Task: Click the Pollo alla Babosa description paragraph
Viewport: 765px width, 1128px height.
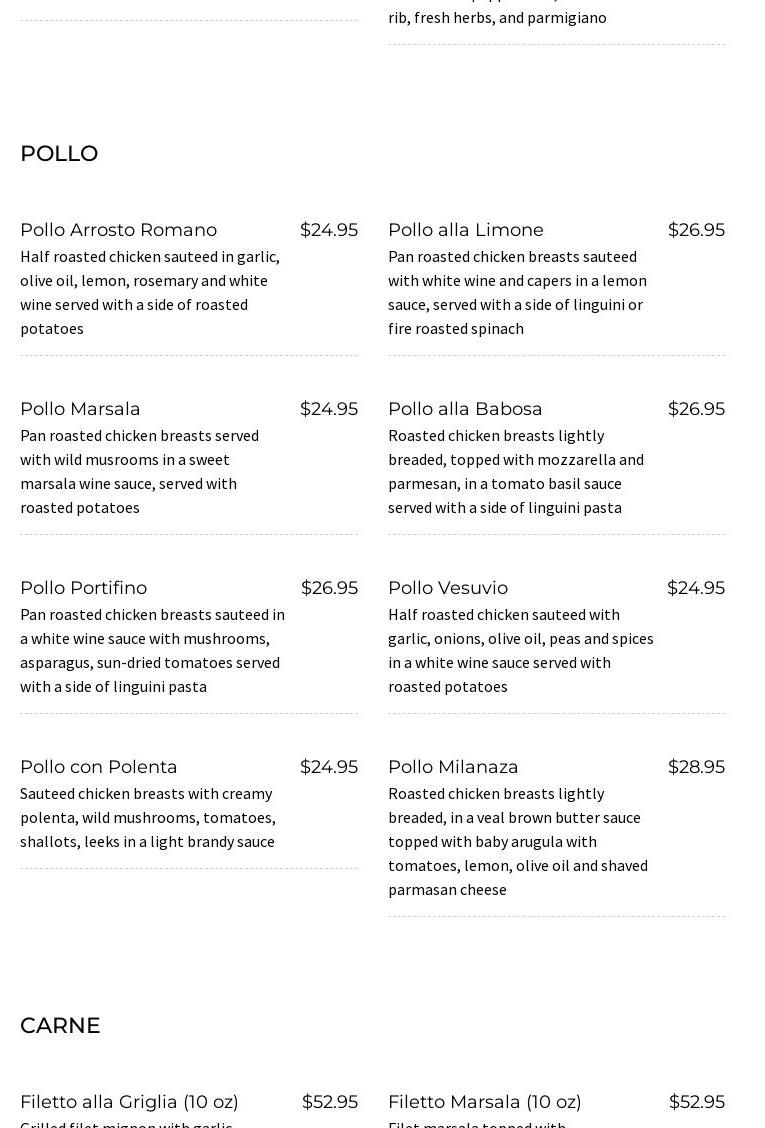Action: tap(516, 471)
